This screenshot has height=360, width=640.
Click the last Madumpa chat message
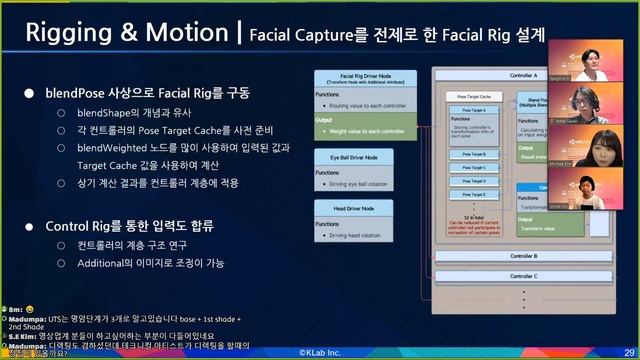(129, 349)
